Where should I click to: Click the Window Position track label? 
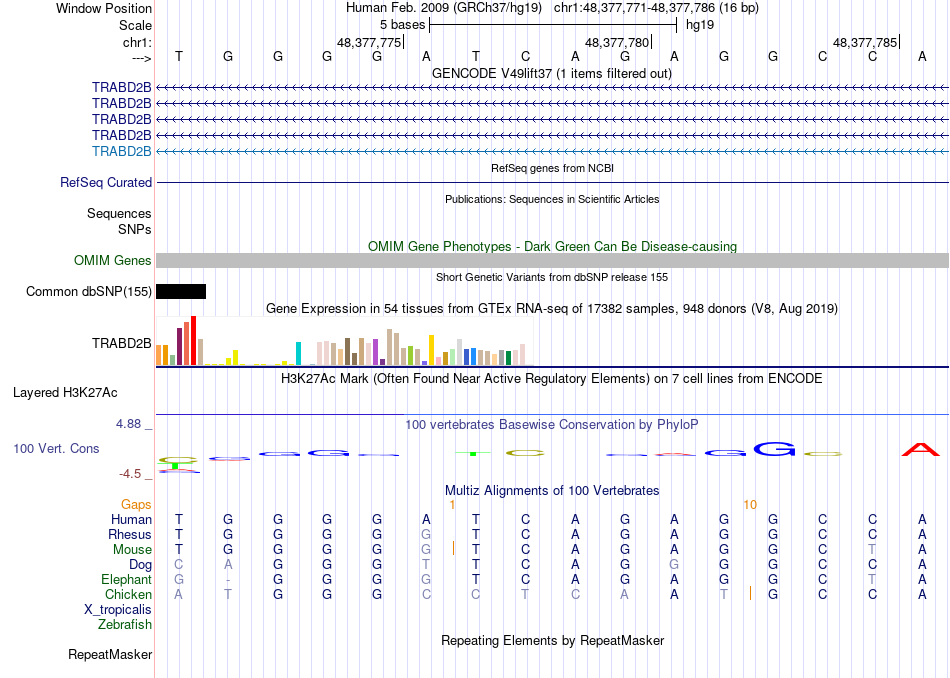coord(104,8)
